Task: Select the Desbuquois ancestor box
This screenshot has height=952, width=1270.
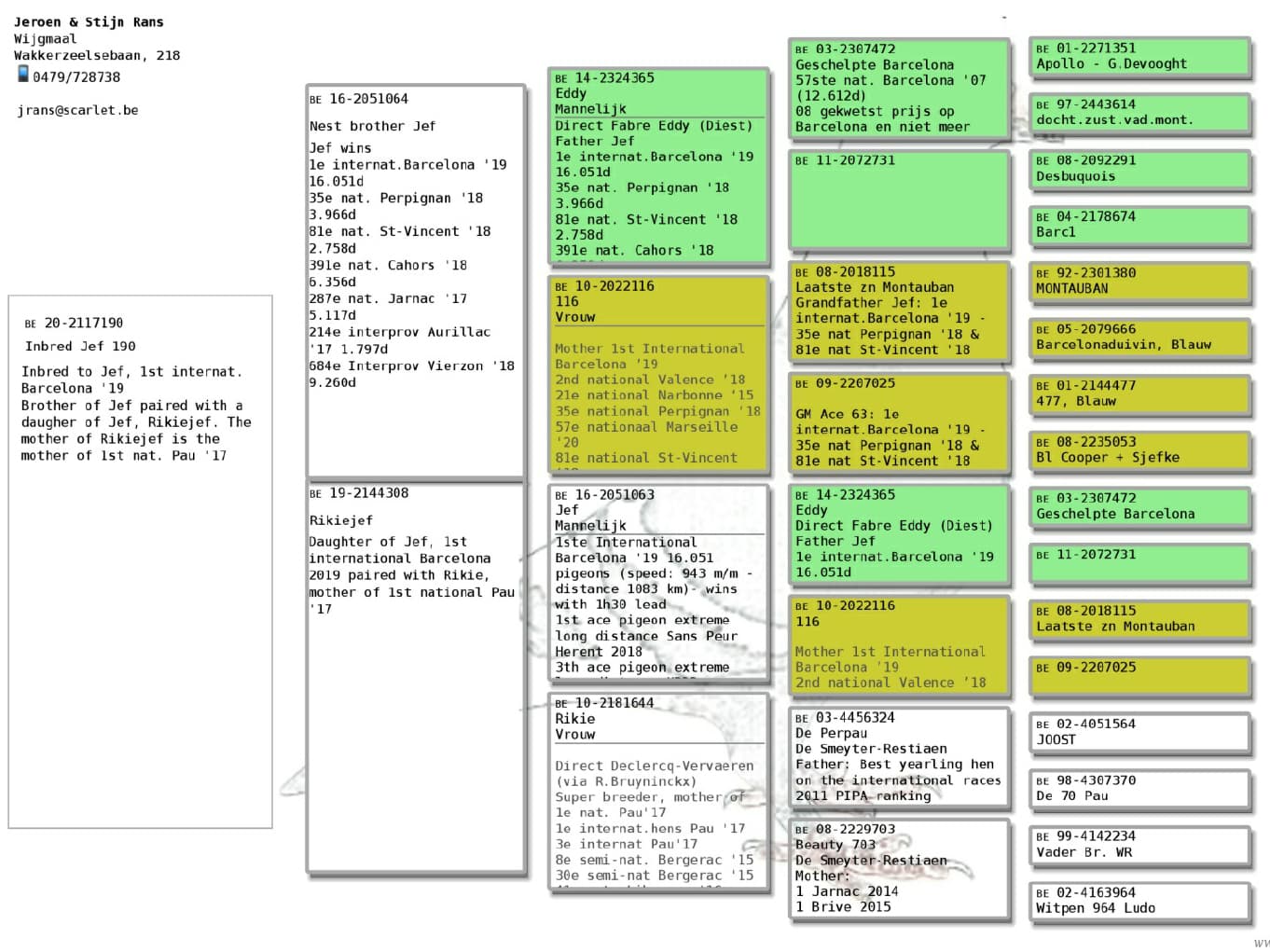Action: tap(1139, 169)
